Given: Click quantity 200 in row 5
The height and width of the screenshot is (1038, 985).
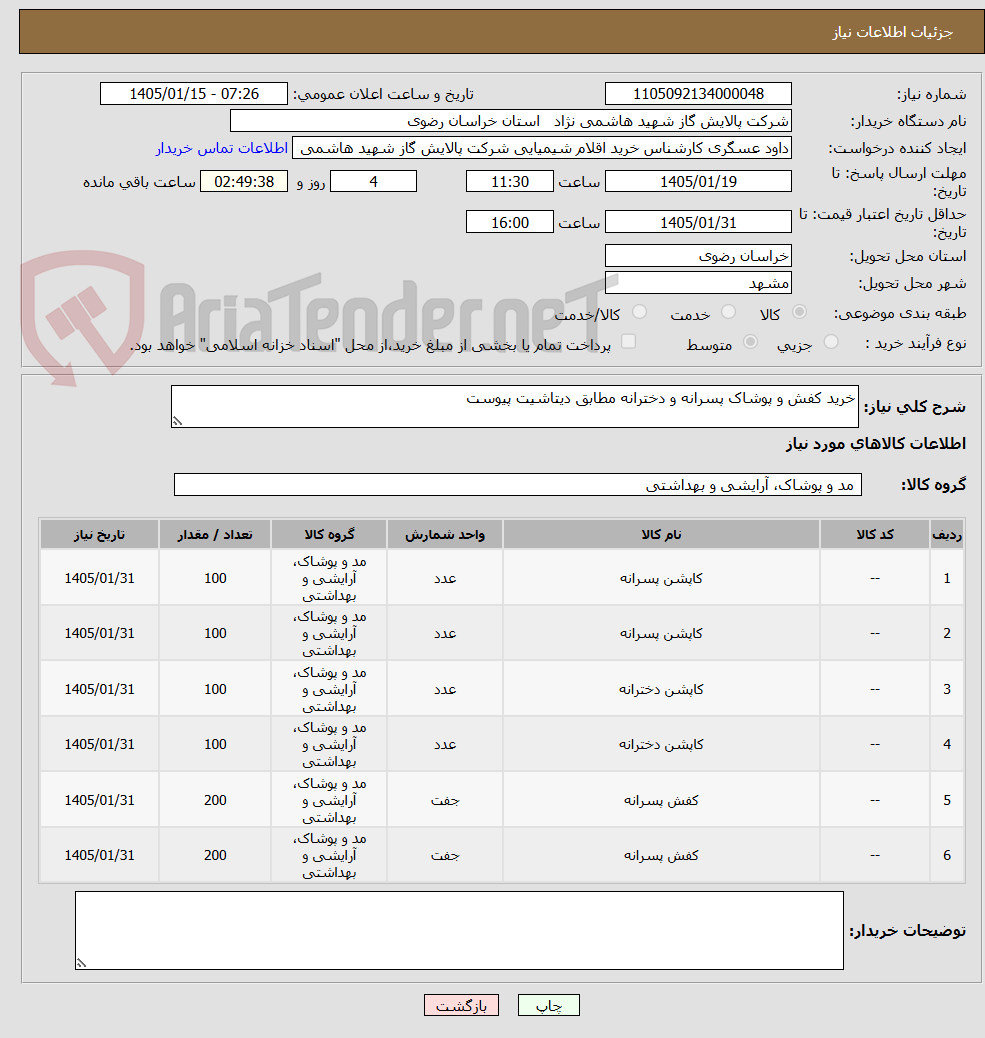Looking at the screenshot, I should click(x=215, y=800).
